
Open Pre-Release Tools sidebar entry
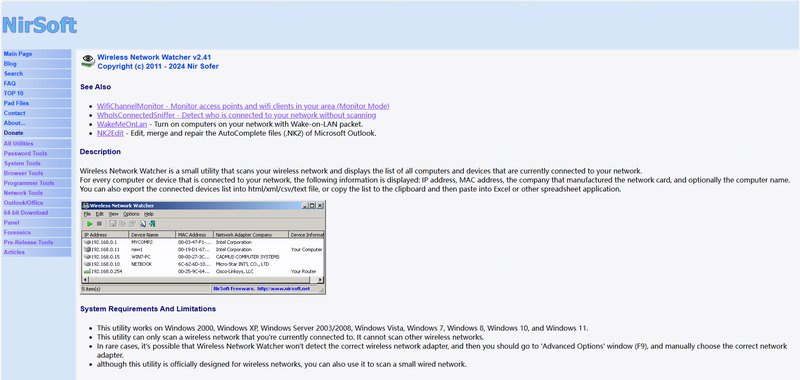[x=29, y=242]
